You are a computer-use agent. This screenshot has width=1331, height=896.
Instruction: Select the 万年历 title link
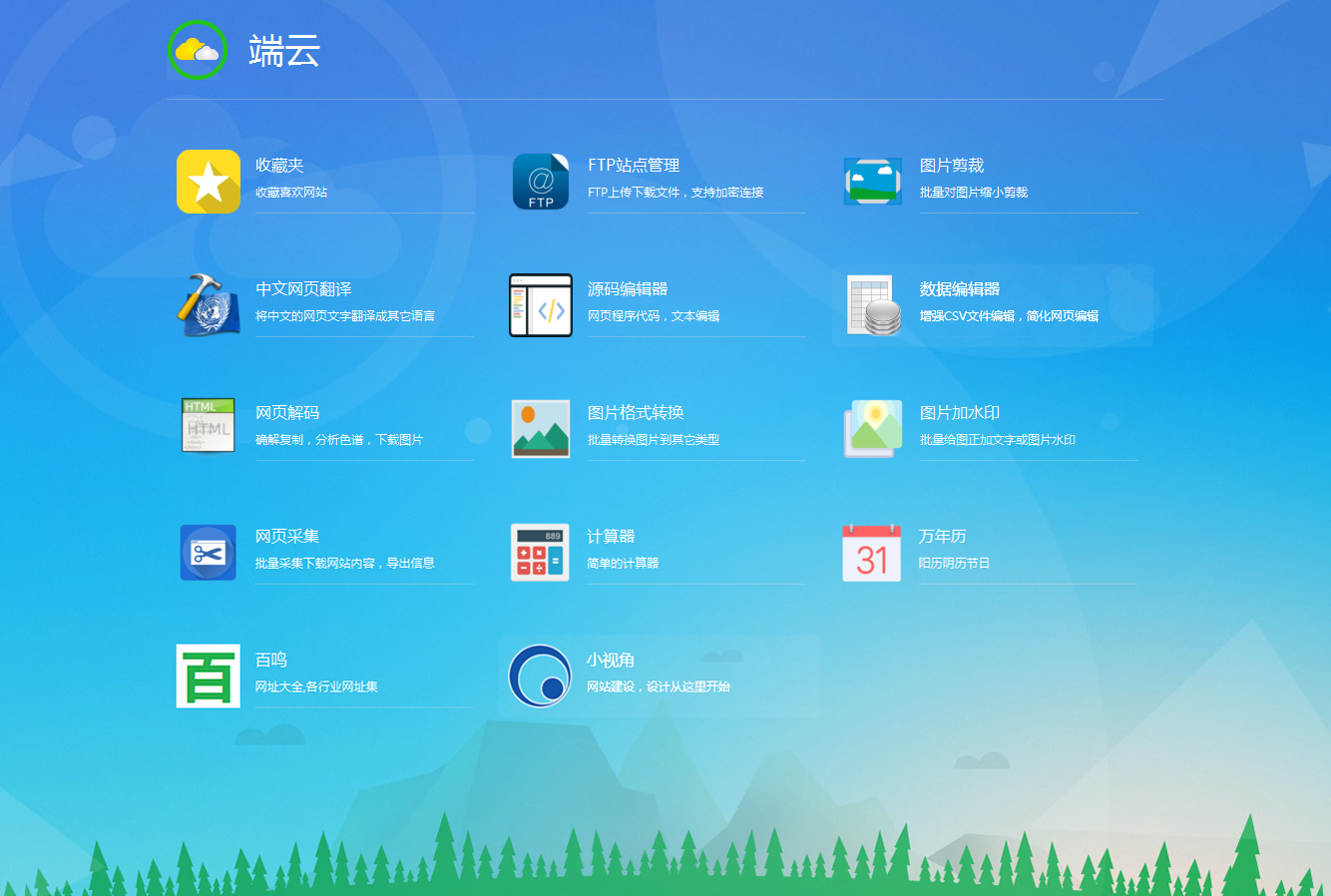pyautogui.click(x=942, y=536)
